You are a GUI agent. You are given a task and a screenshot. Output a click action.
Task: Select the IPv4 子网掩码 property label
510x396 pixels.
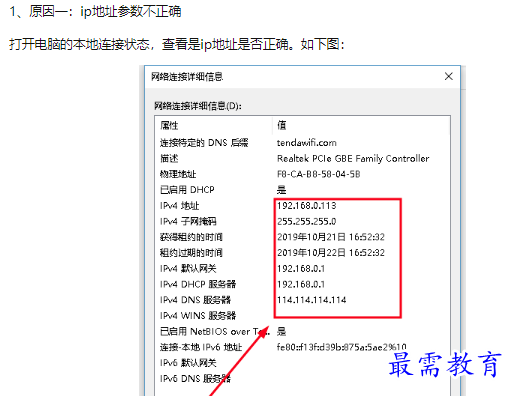point(188,221)
